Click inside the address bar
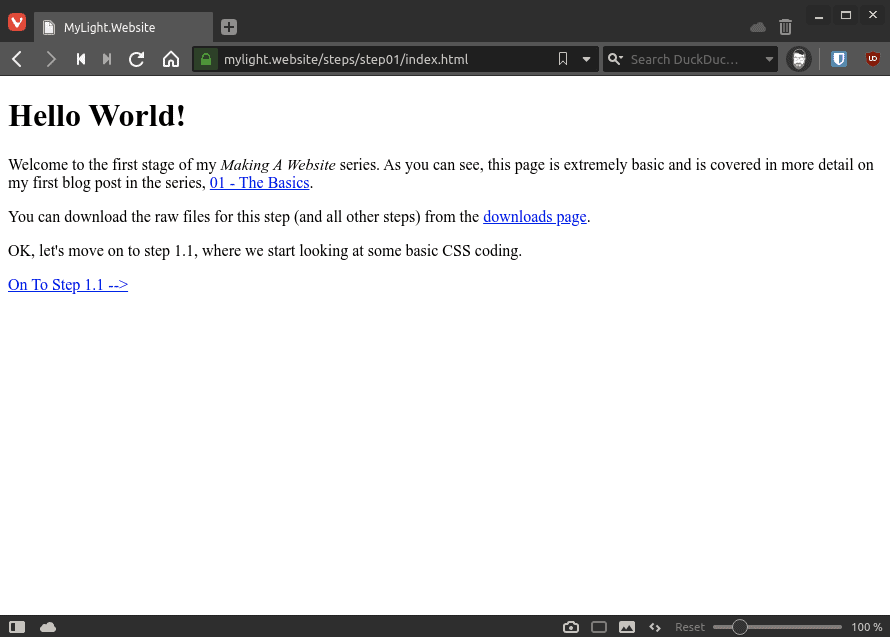890x637 pixels. pyautogui.click(x=380, y=59)
